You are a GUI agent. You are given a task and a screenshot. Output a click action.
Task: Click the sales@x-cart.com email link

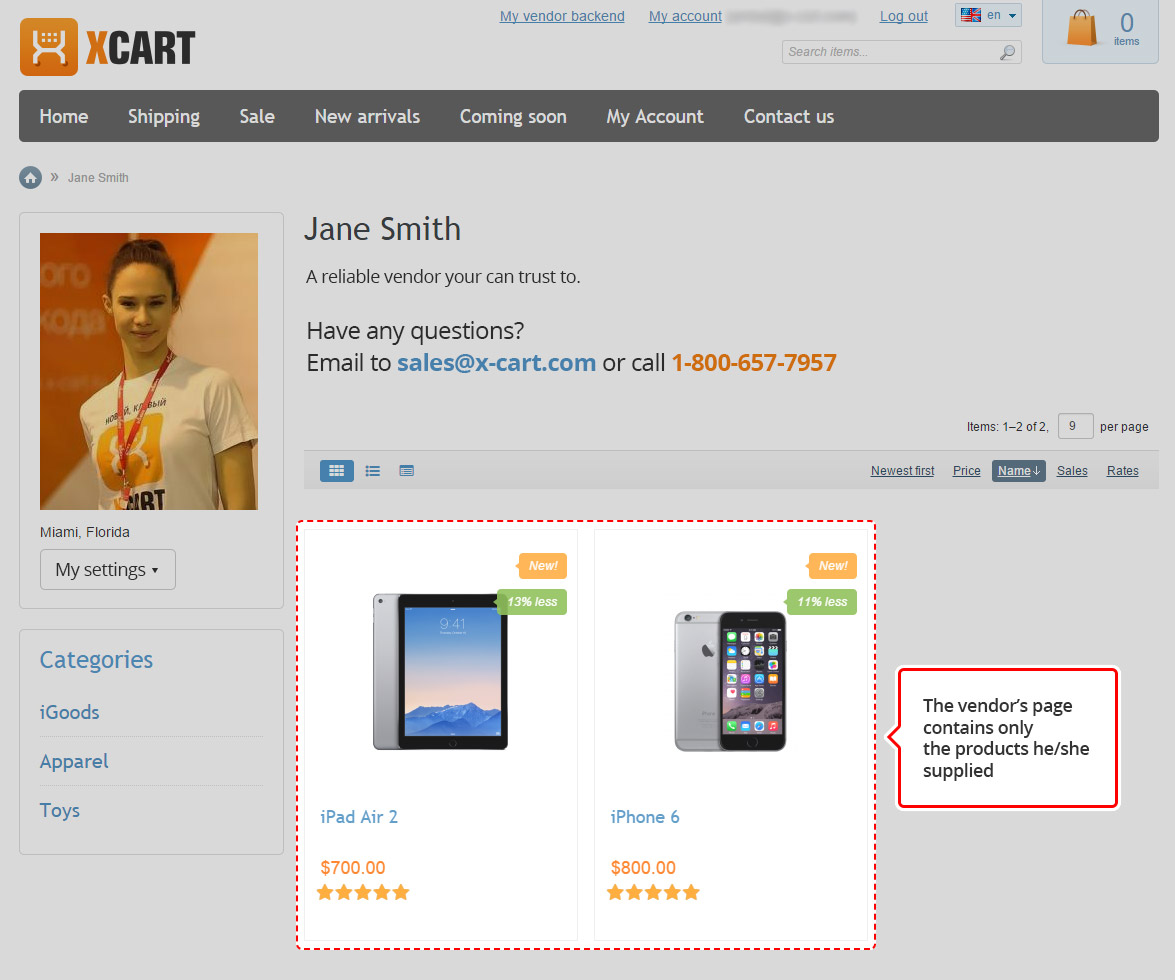point(496,363)
